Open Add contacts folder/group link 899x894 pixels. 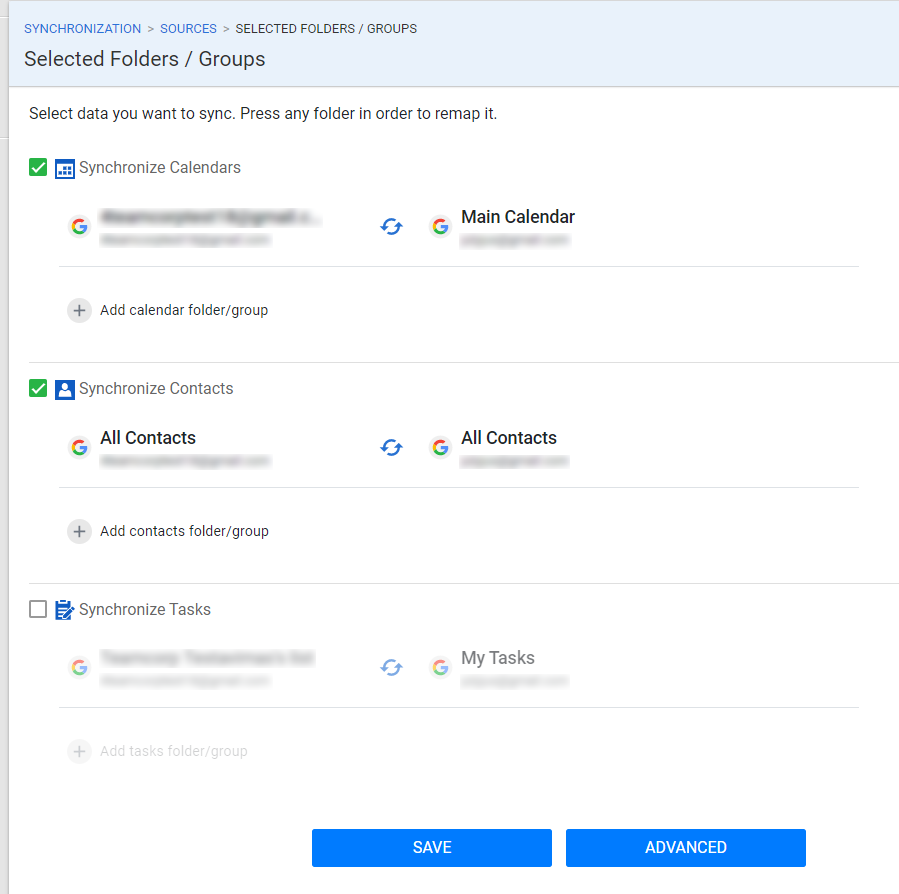184,531
